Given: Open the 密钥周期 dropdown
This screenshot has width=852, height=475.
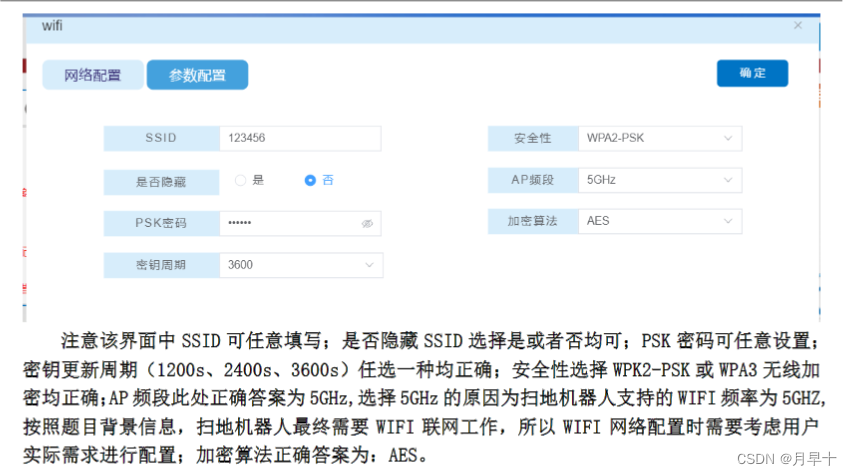Looking at the screenshot, I should [x=301, y=265].
